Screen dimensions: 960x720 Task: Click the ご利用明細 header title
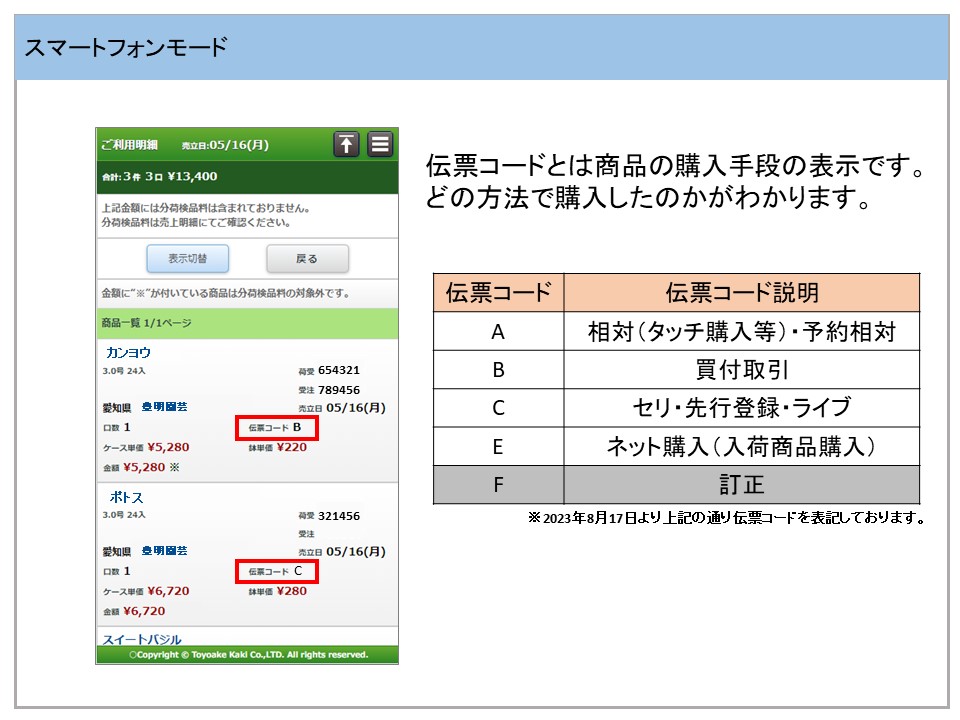[129, 145]
